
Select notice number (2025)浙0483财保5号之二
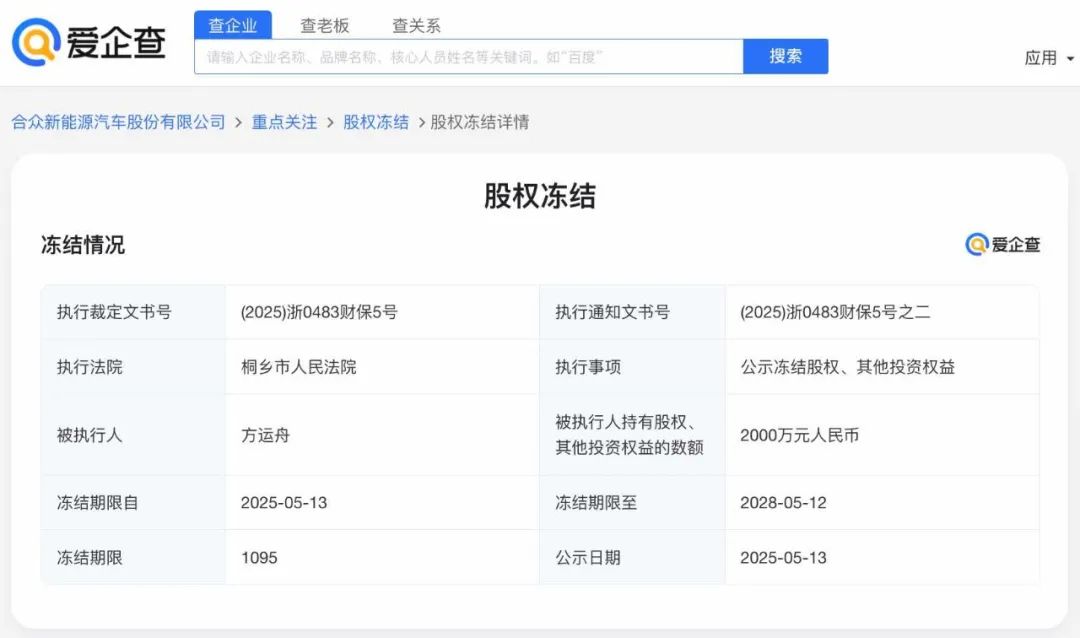tap(835, 312)
